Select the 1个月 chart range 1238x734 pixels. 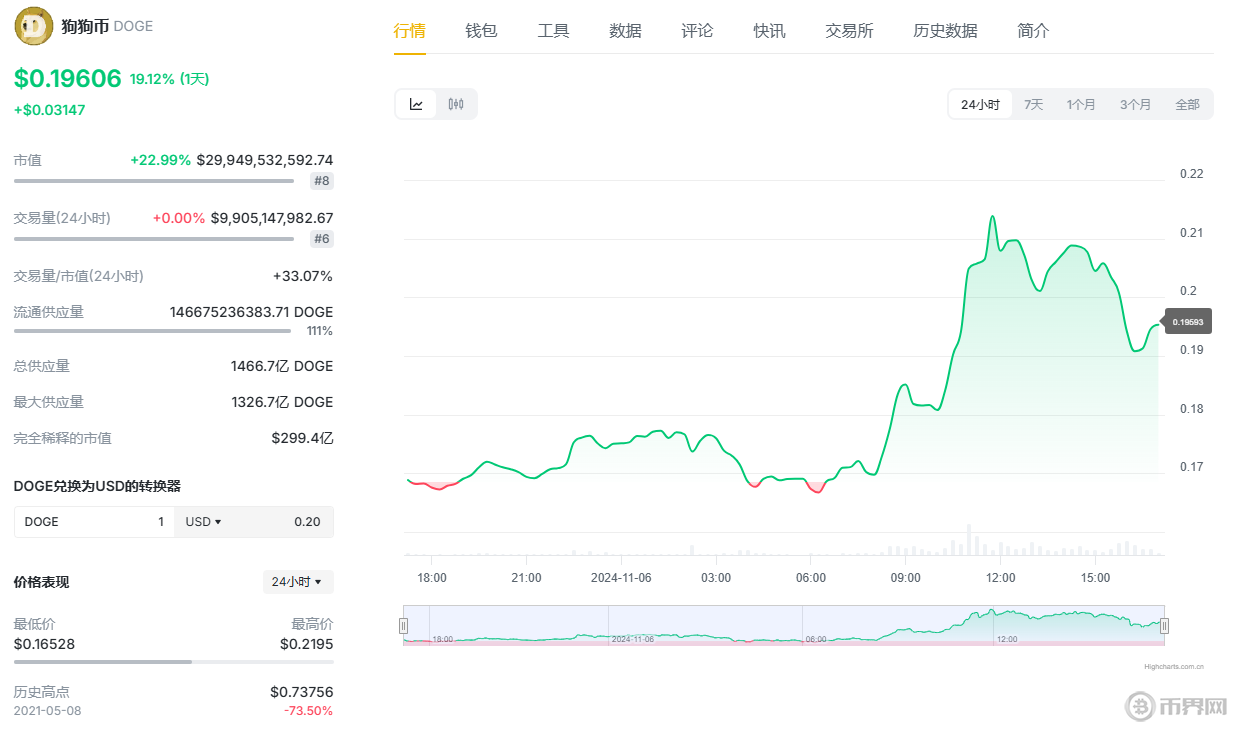tap(1080, 104)
